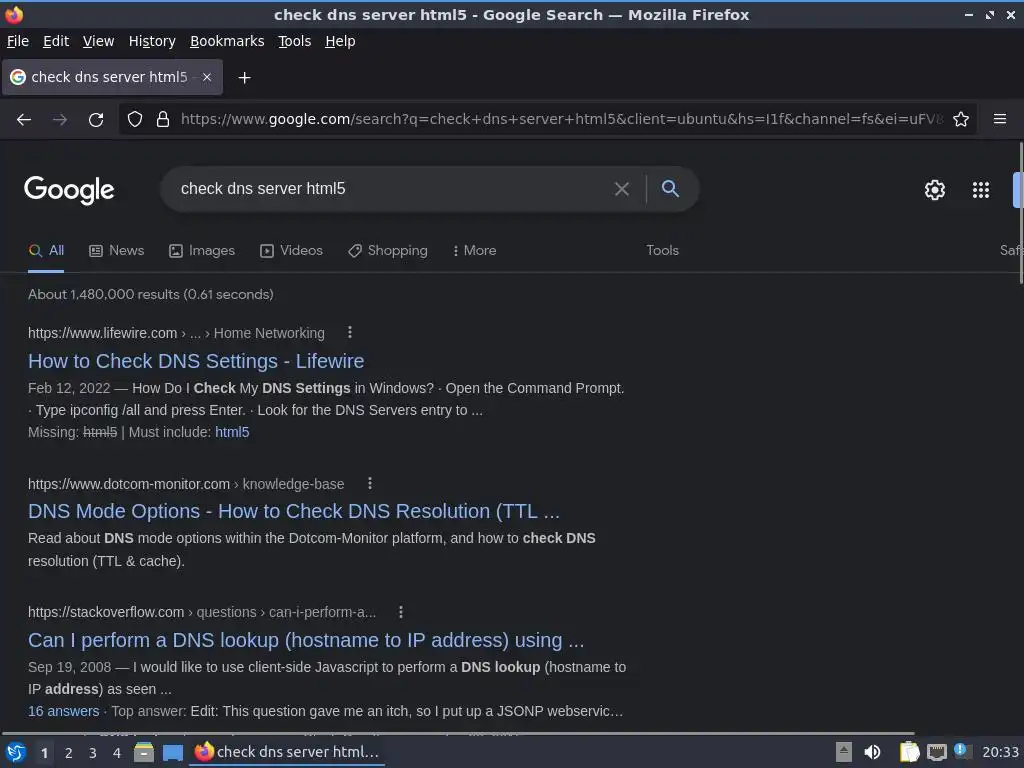
Task: Open the Edit menu
Action: (x=56, y=41)
